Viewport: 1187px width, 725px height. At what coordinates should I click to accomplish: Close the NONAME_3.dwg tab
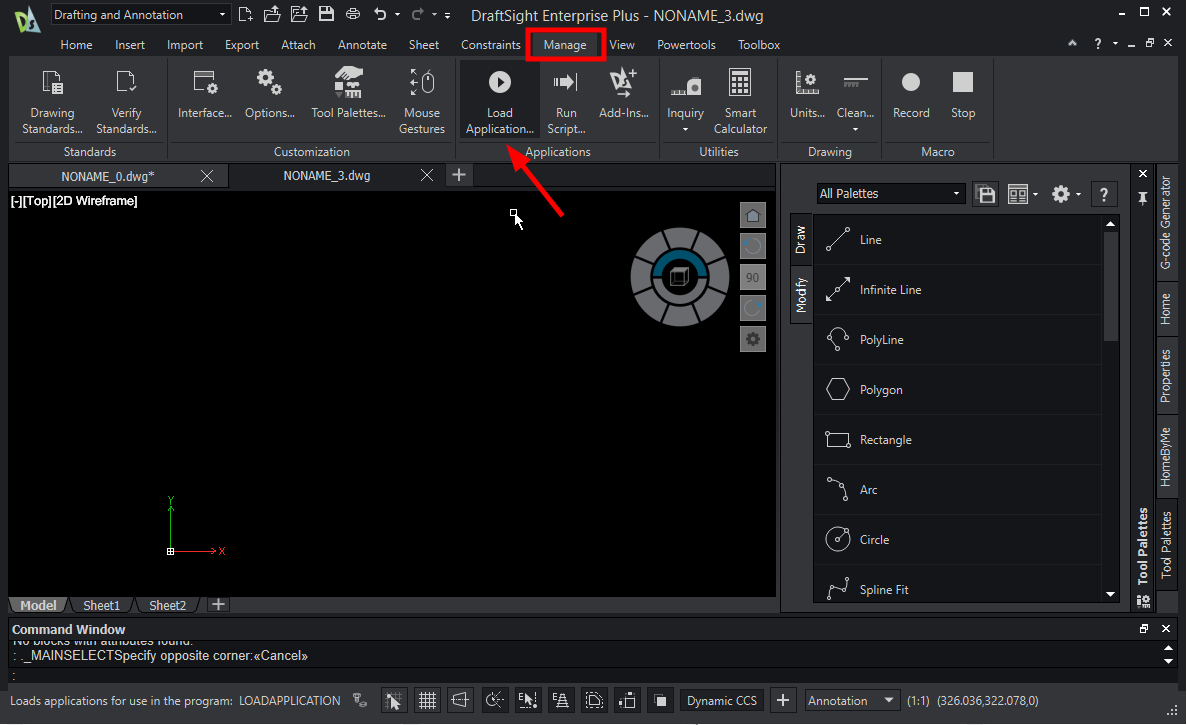click(x=427, y=176)
